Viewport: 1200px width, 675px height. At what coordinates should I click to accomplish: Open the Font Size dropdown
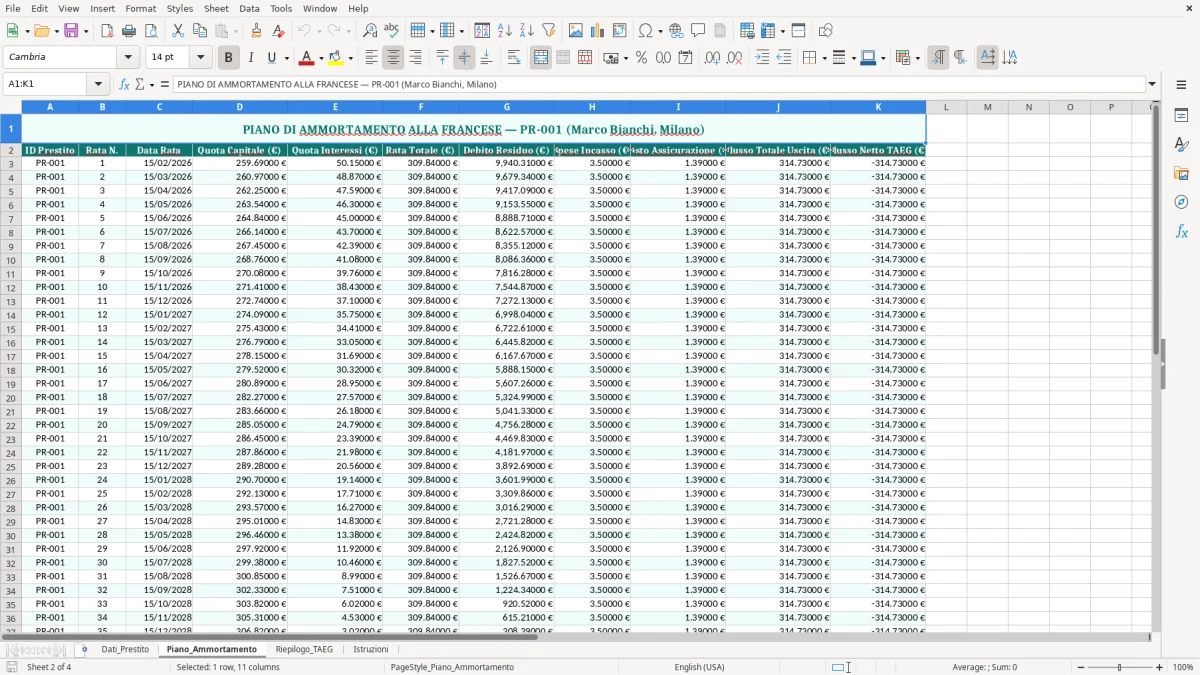coord(201,57)
